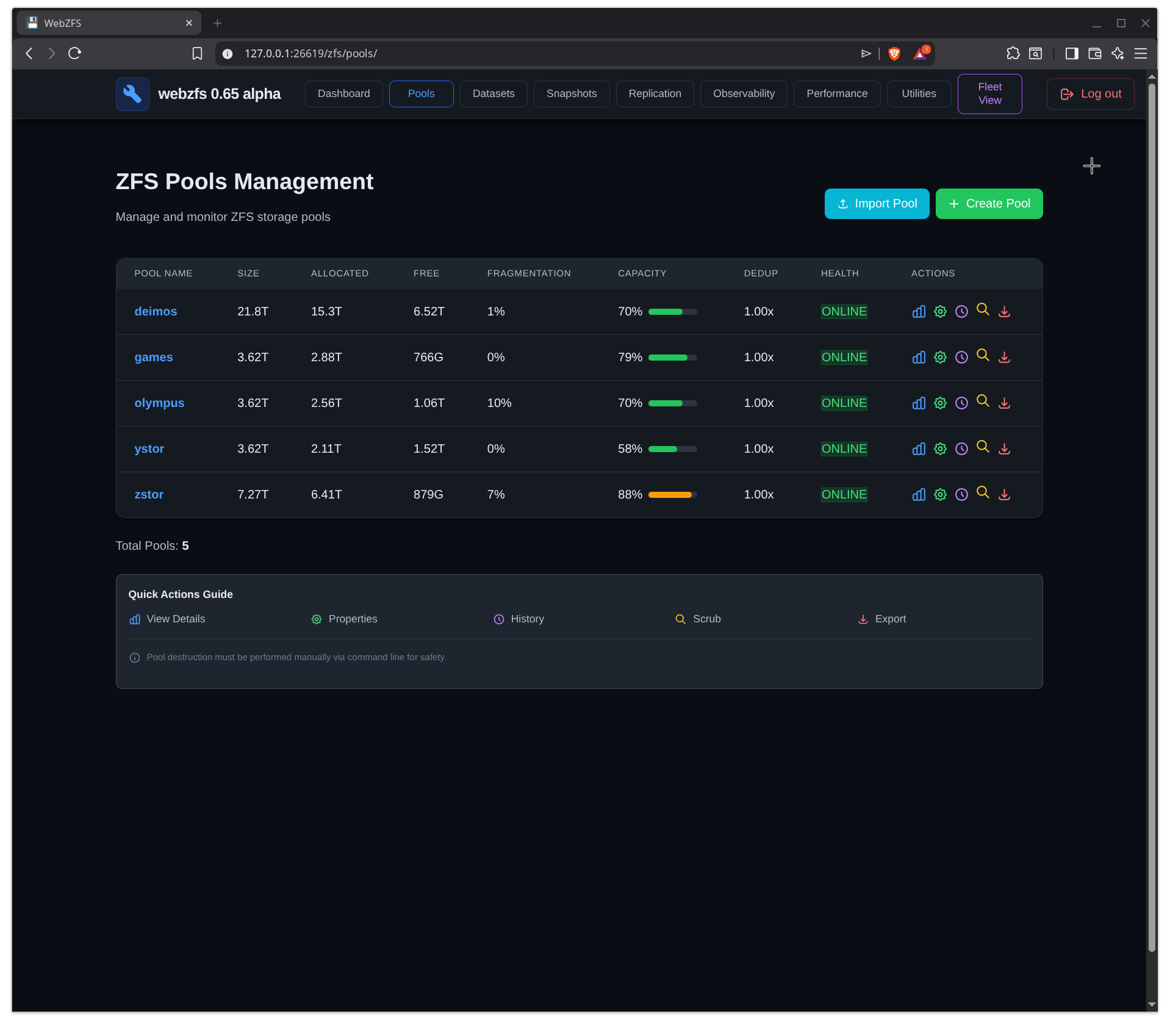Export the zstor pool using its download icon

pos(1005,495)
